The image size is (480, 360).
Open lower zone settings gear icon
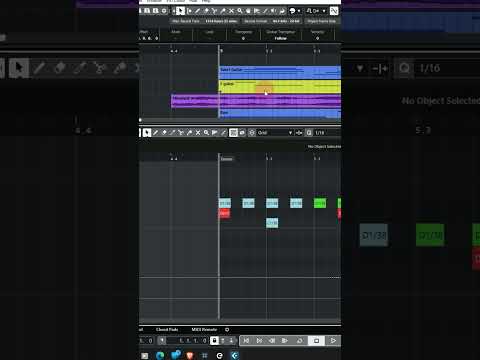click(x=227, y=330)
